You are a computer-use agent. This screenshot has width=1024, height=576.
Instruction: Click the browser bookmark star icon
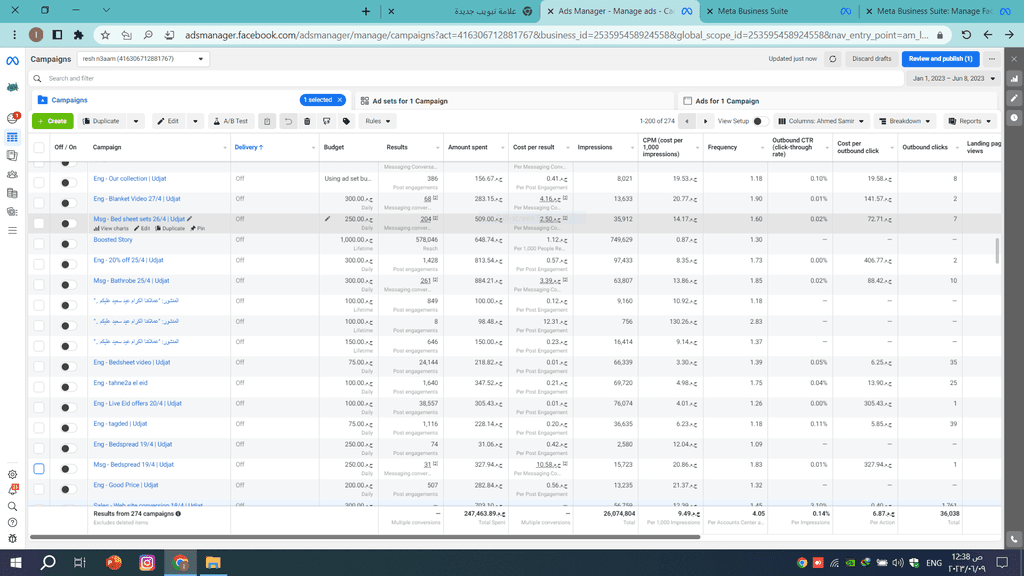(105, 35)
